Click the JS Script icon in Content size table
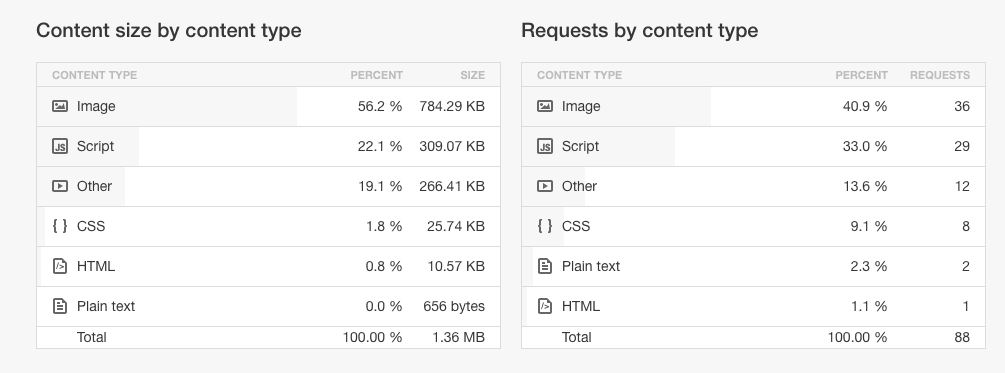The height and width of the screenshot is (373, 1005). coord(60,146)
